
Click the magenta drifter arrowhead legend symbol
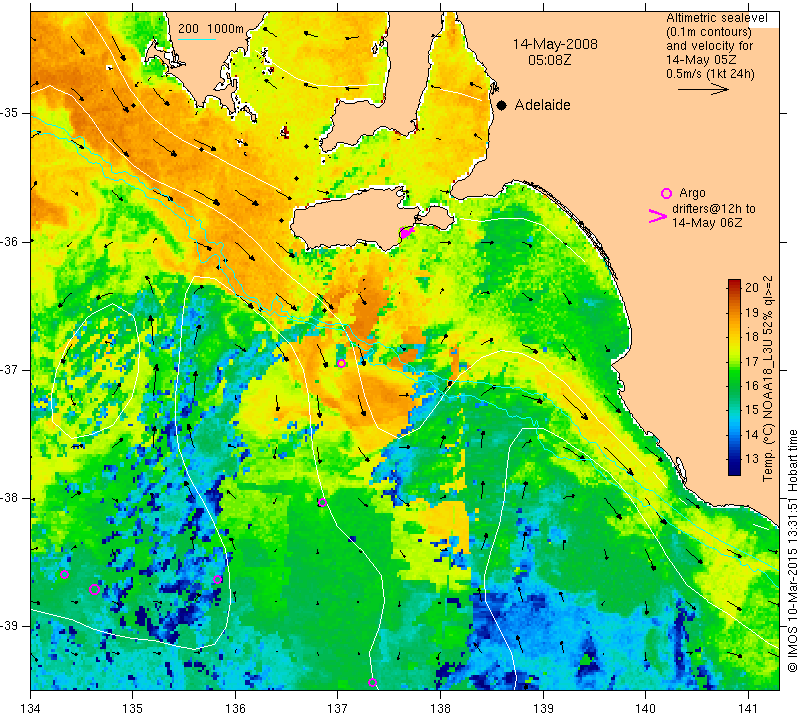(x=658, y=216)
